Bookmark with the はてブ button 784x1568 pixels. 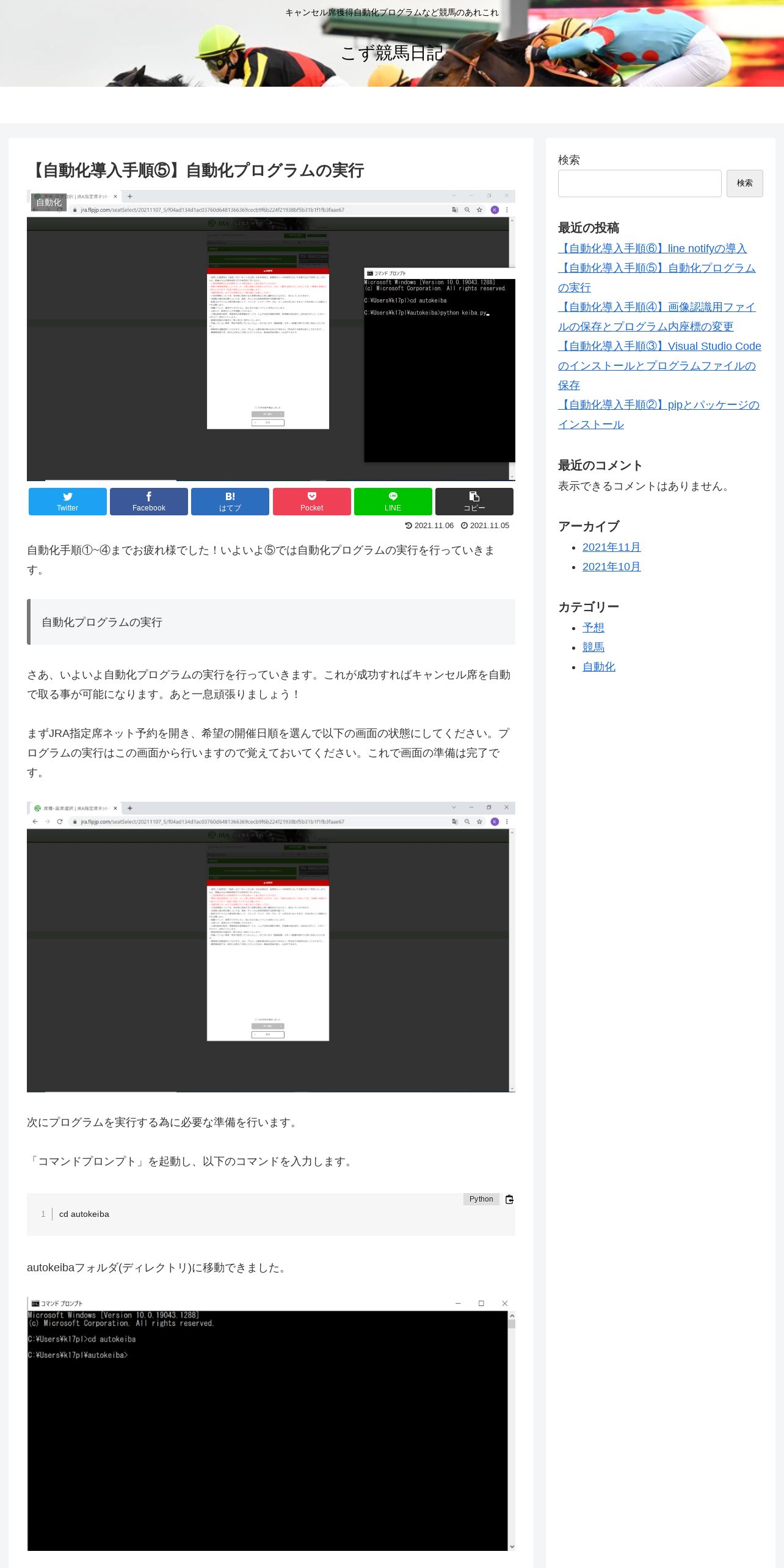tap(230, 501)
